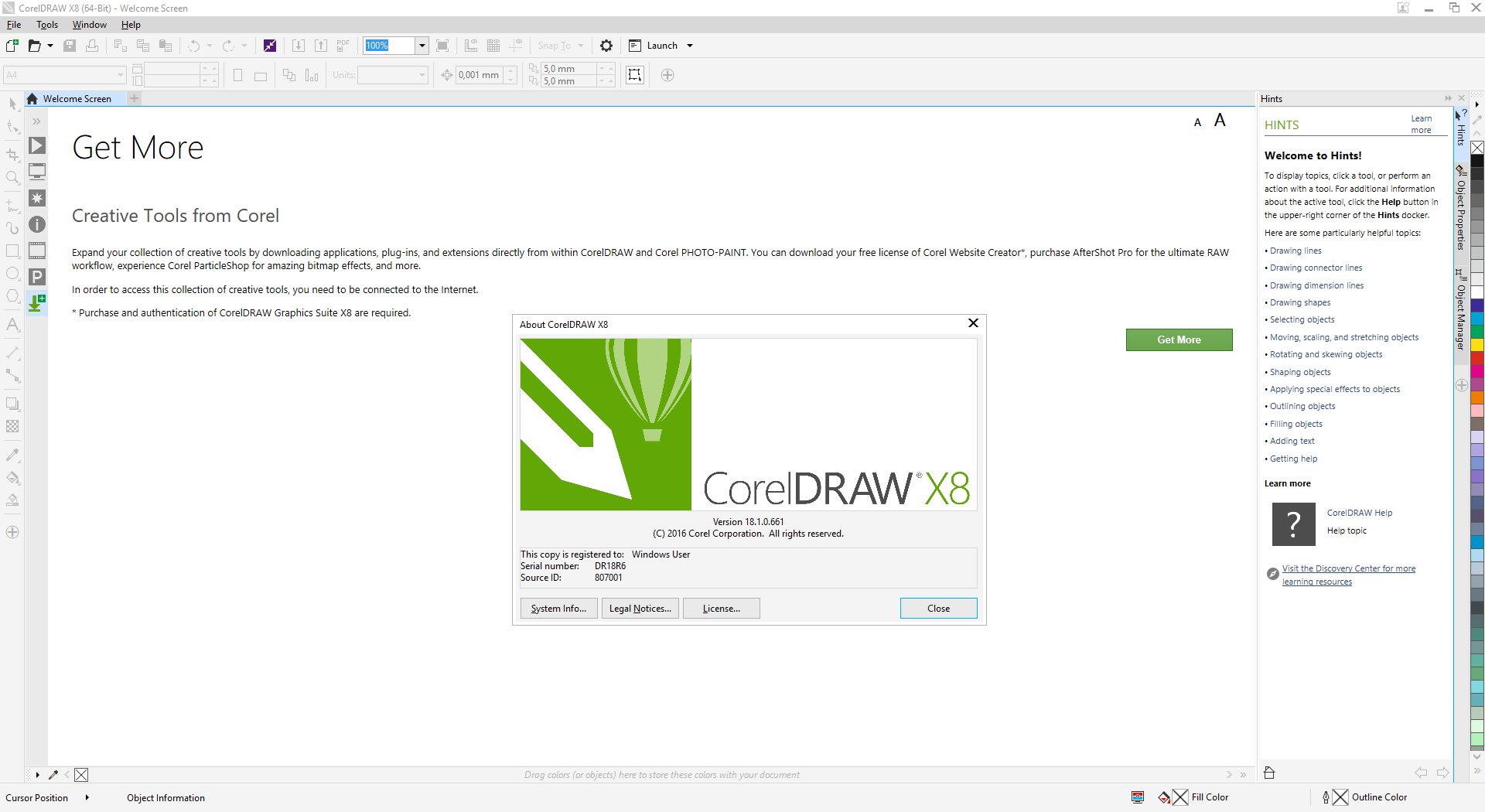Viewport: 1485px width, 812px height.
Task: Toggle the Current Page layout button
Action: click(312, 75)
